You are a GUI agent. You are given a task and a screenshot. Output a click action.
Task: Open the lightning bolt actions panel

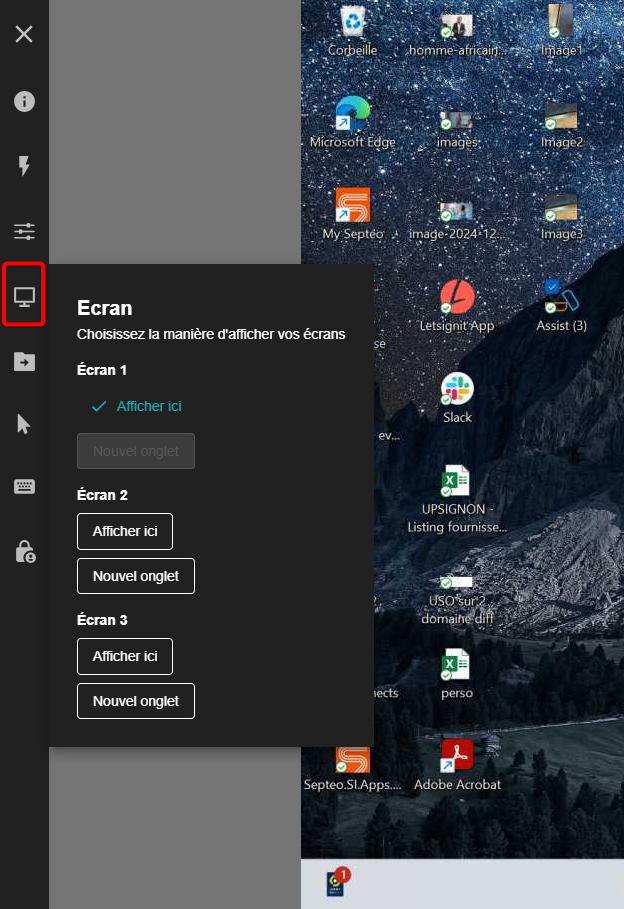24,166
